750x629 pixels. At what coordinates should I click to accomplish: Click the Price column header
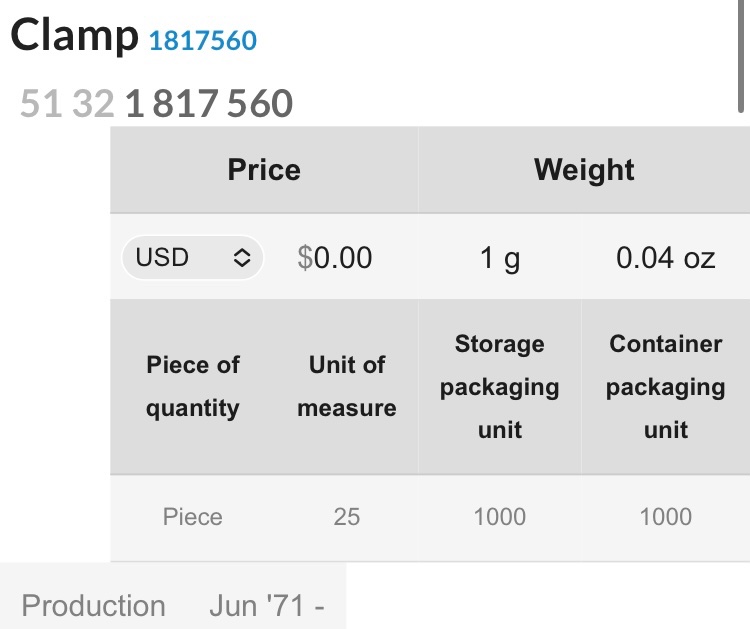[264, 170]
